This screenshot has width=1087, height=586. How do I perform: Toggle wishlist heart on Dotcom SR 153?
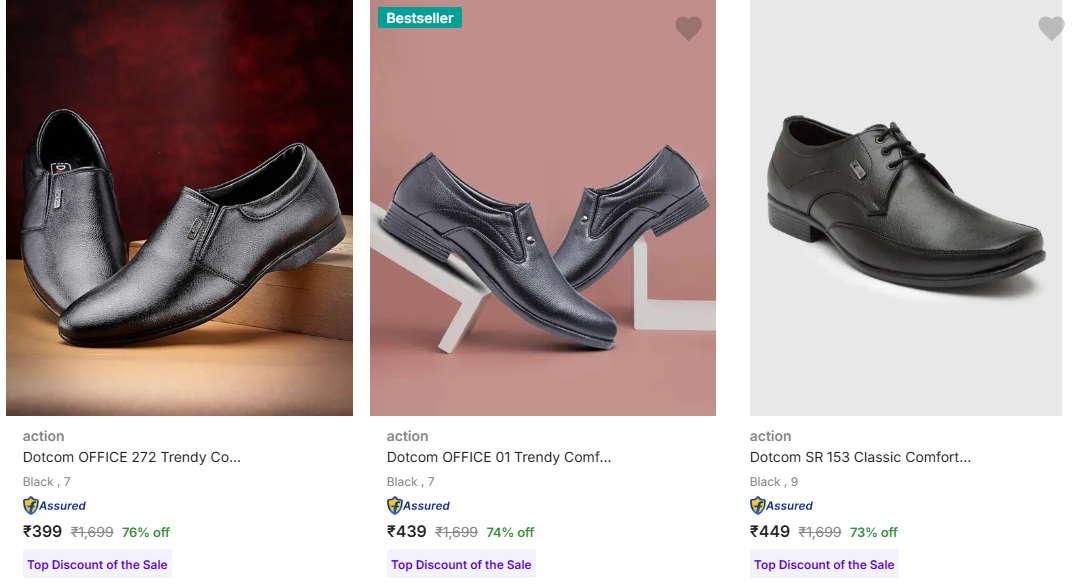click(x=1051, y=28)
